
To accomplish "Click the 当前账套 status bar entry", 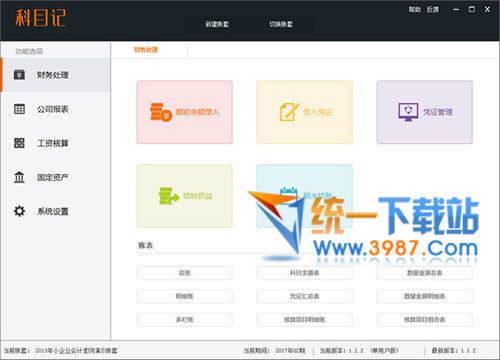I will (60, 351).
